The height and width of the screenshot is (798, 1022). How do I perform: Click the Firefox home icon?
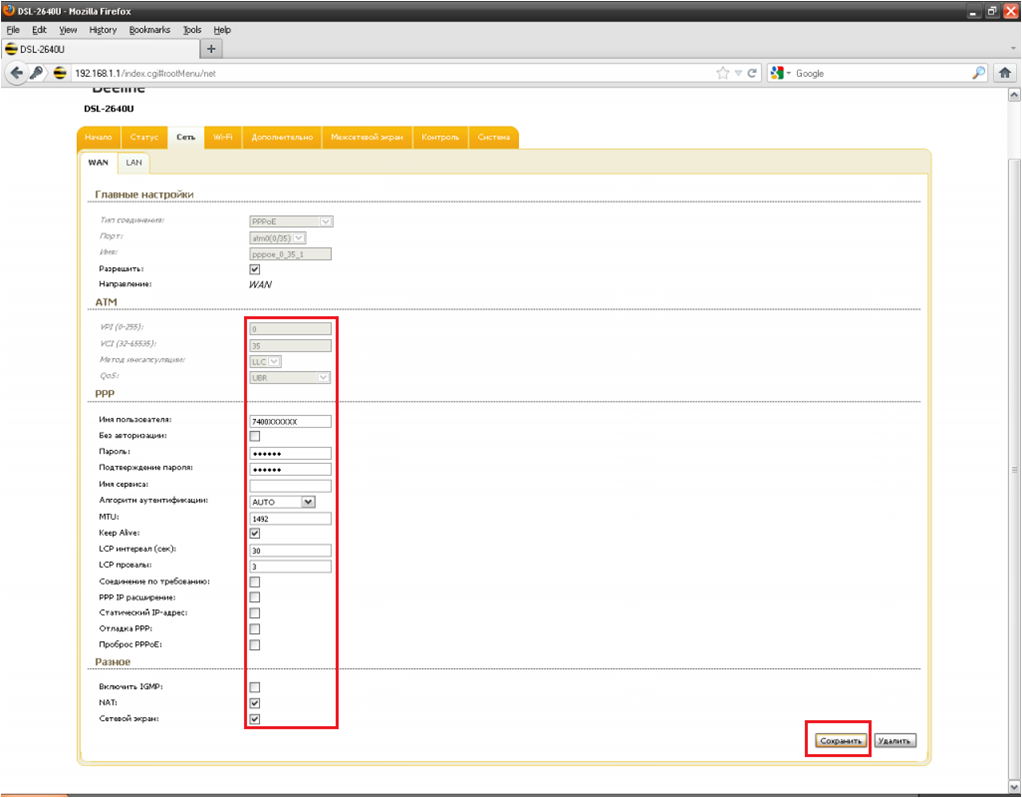(1004, 73)
